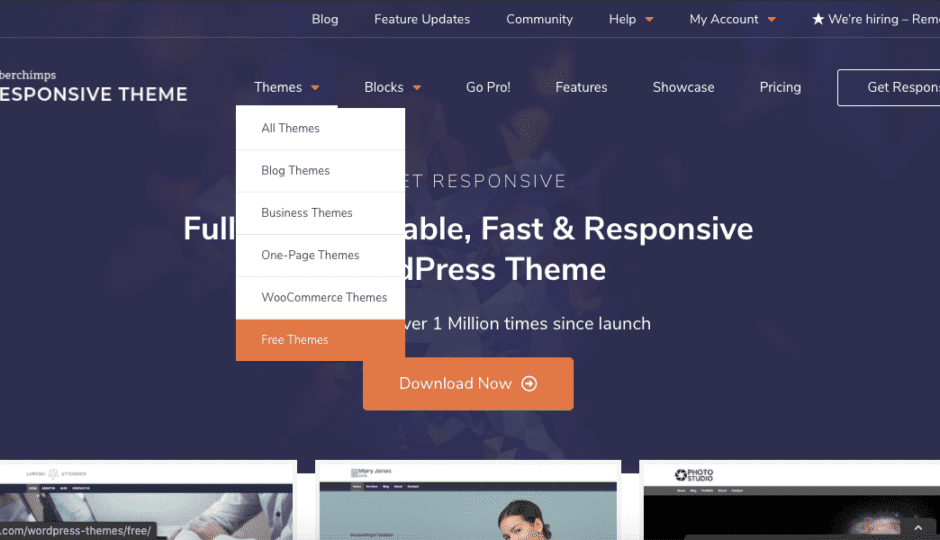Click the star icon beside We're hiring
The image size is (940, 540).
pyautogui.click(x=818, y=19)
